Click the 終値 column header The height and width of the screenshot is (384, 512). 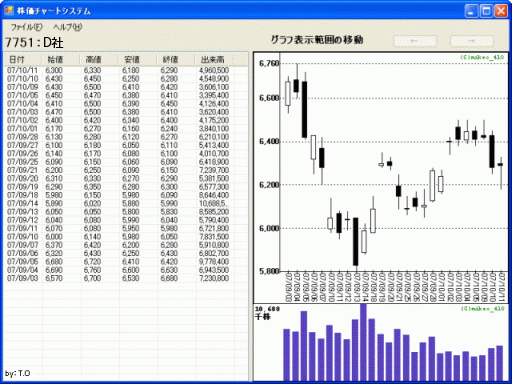pyautogui.click(x=175, y=60)
